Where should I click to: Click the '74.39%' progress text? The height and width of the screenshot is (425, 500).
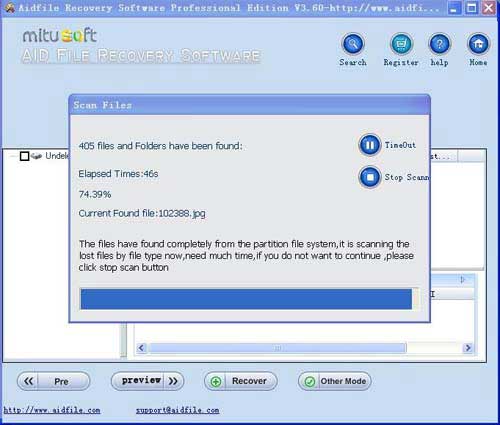pos(95,194)
